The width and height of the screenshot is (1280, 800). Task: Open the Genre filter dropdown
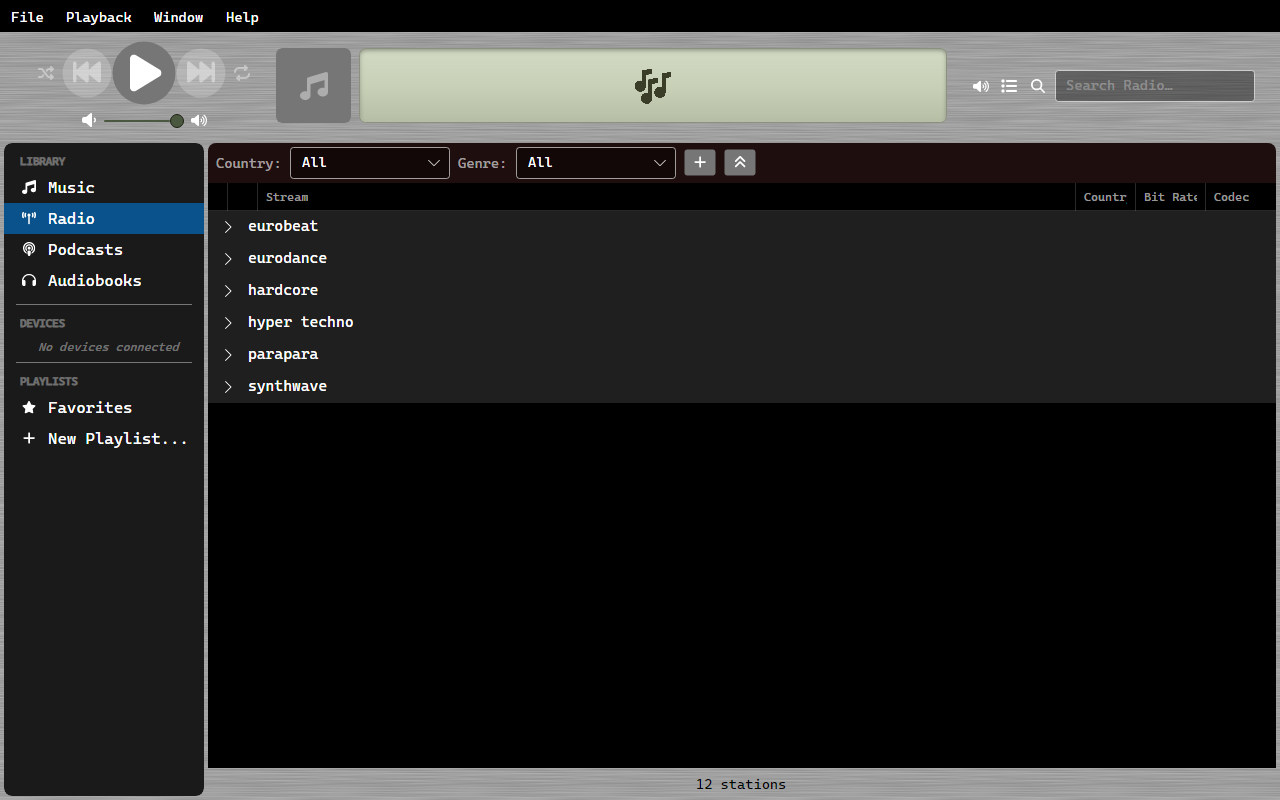(596, 163)
